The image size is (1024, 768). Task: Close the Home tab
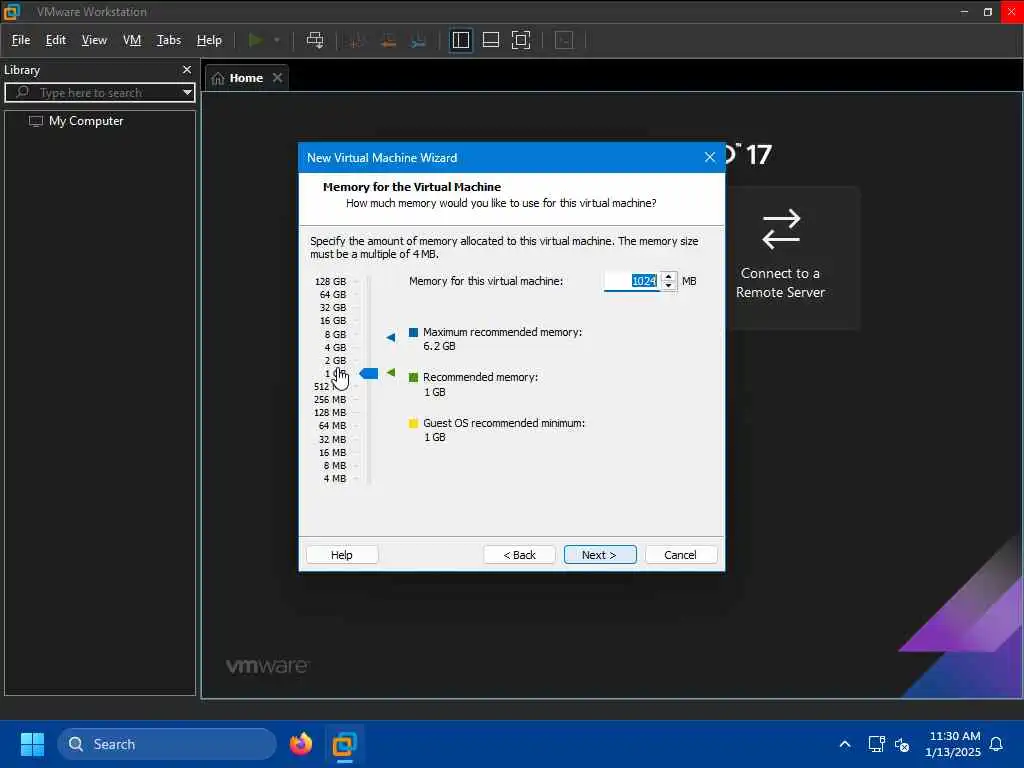(278, 78)
